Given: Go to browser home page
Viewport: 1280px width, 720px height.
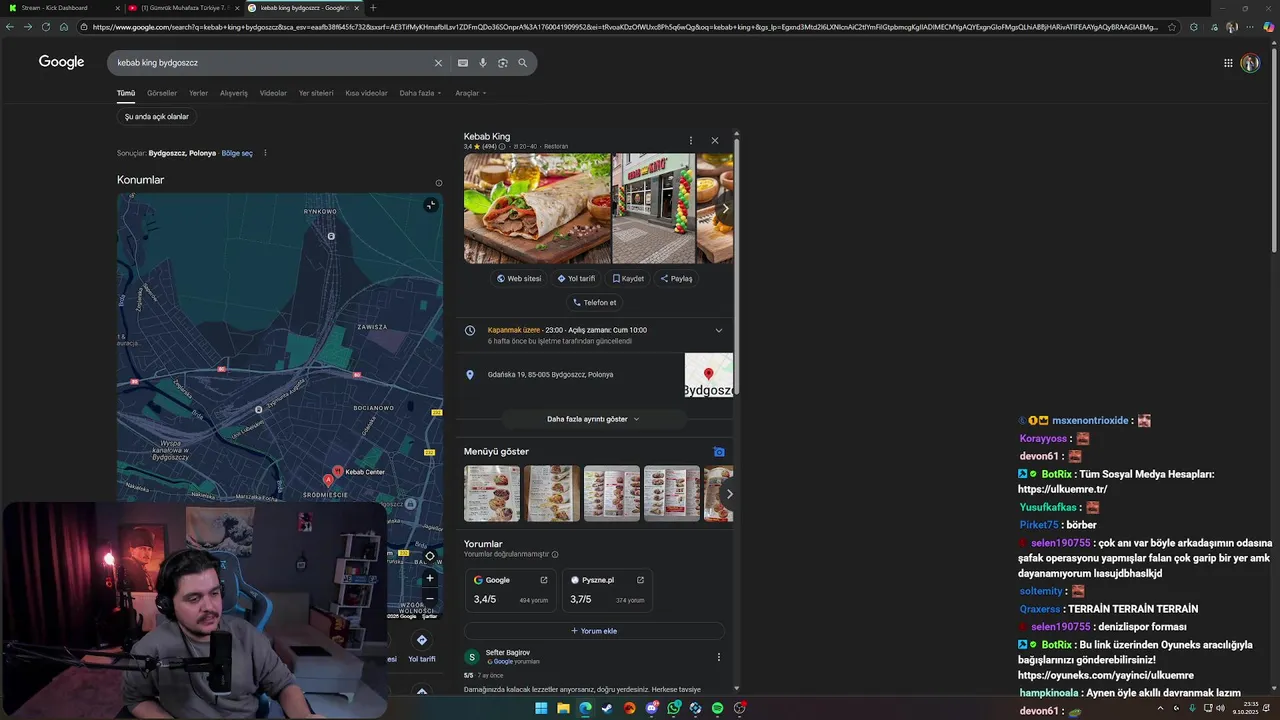Looking at the screenshot, I should pyautogui.click(x=64, y=27).
